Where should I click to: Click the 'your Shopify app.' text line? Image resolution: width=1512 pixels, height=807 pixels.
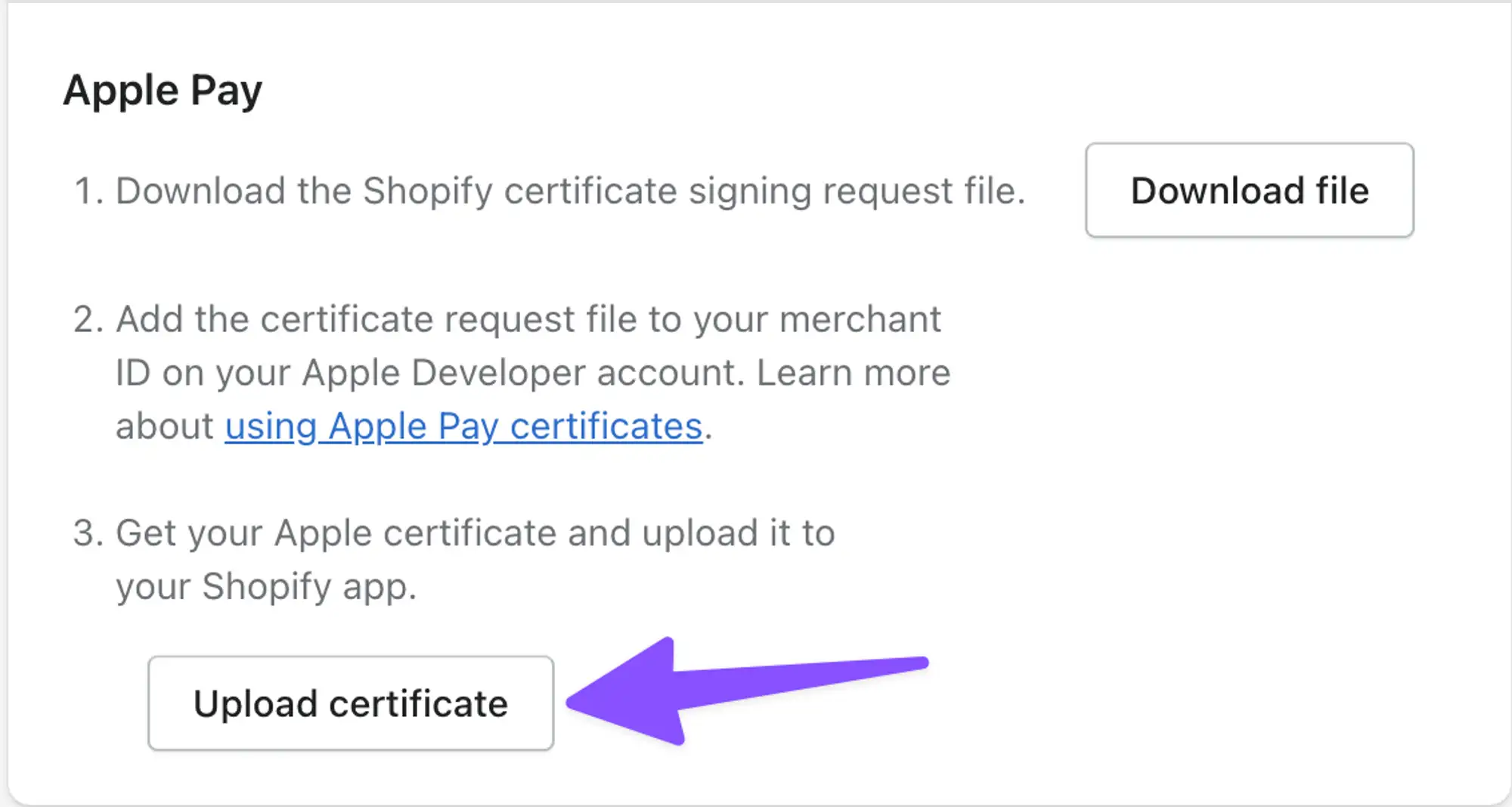pyautogui.click(x=266, y=587)
